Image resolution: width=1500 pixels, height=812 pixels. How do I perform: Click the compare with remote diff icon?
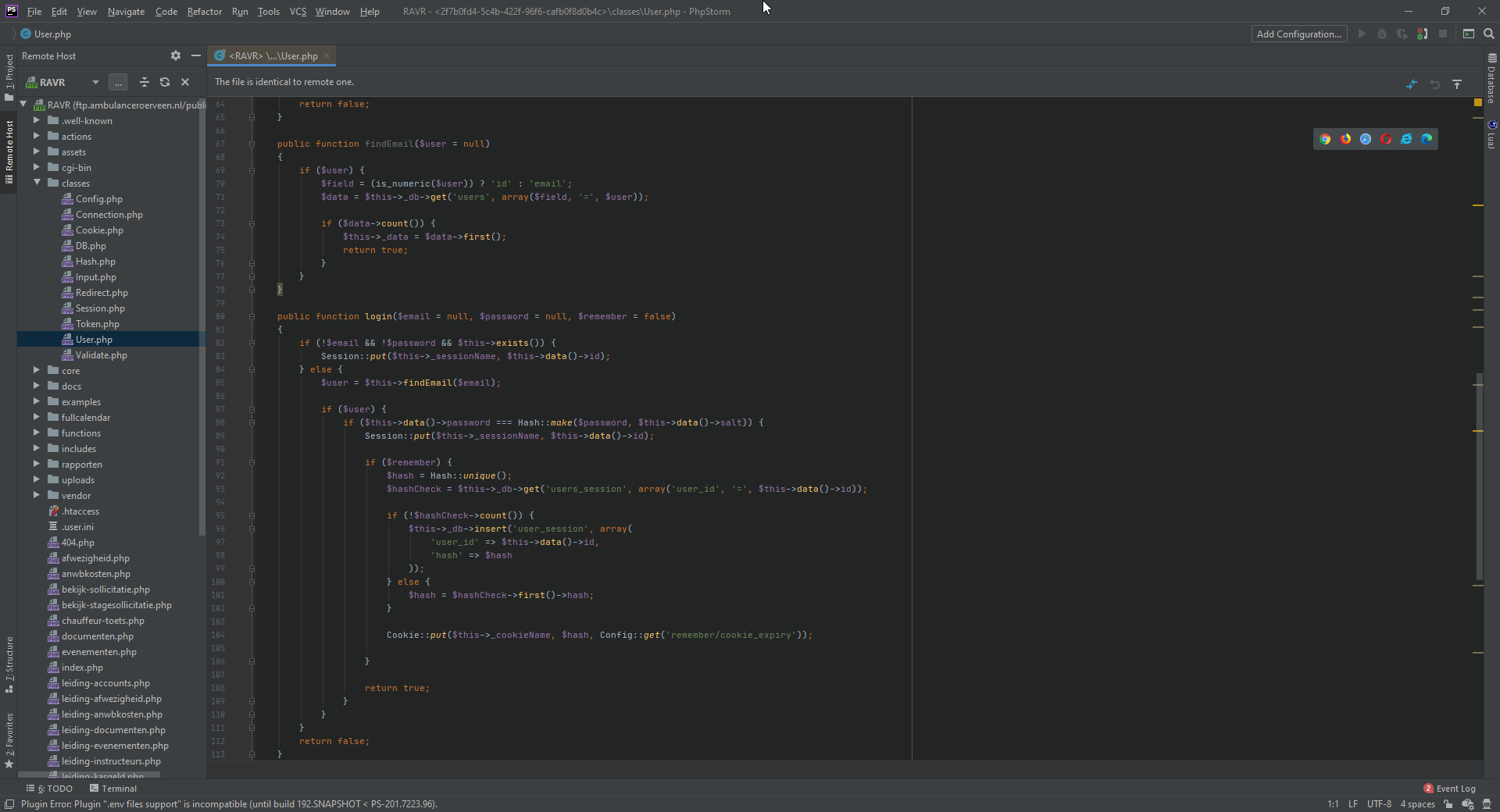click(1412, 84)
